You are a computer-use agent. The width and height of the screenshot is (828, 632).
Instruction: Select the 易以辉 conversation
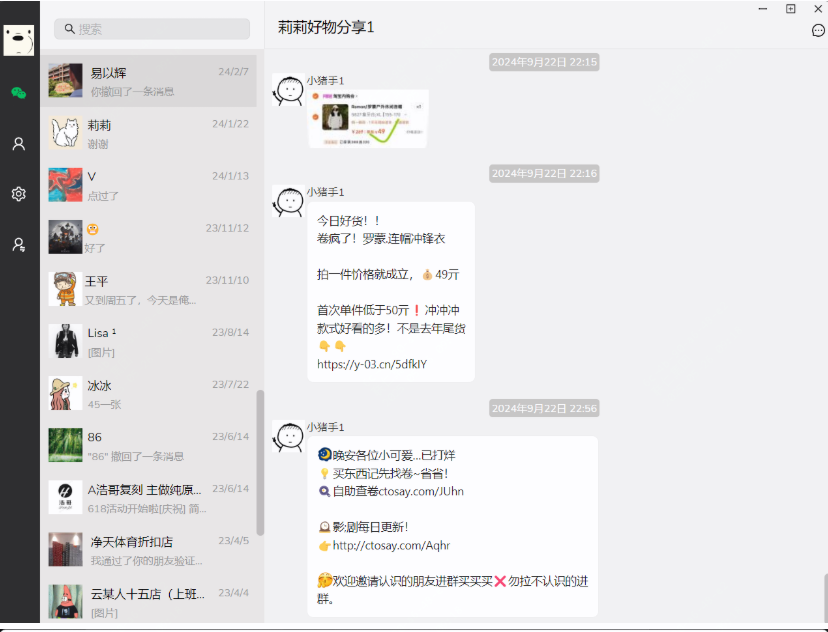[x=150, y=81]
